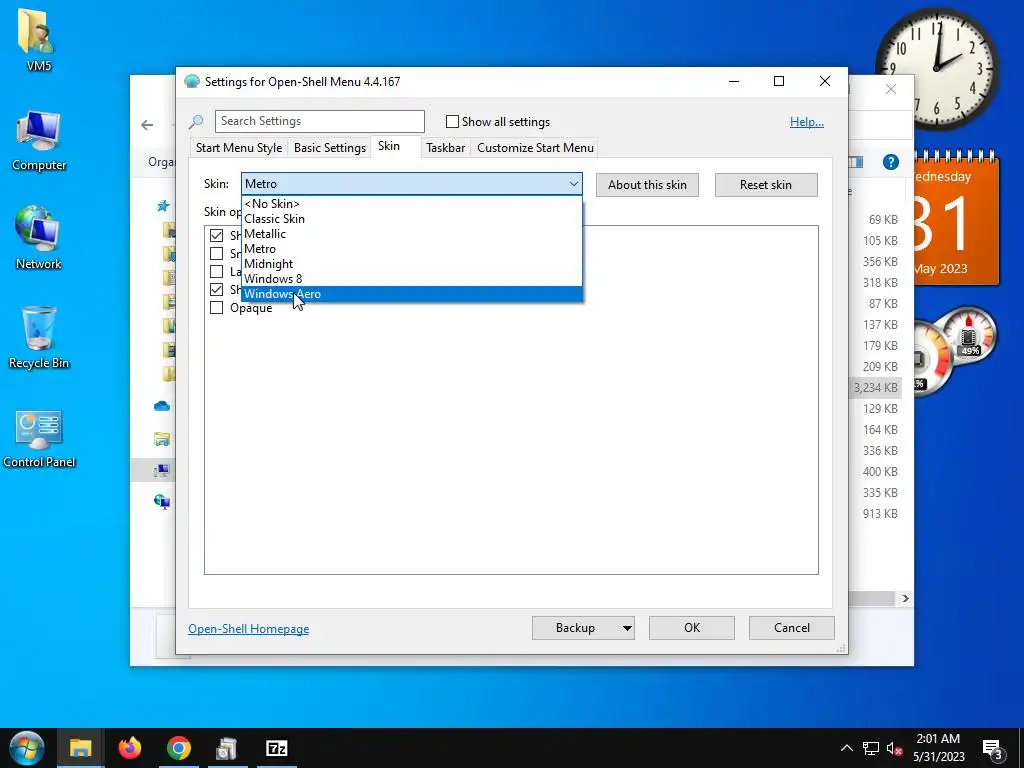The image size is (1024, 768).
Task: Open the 7-Zip taskbar icon
Action: (x=277, y=748)
